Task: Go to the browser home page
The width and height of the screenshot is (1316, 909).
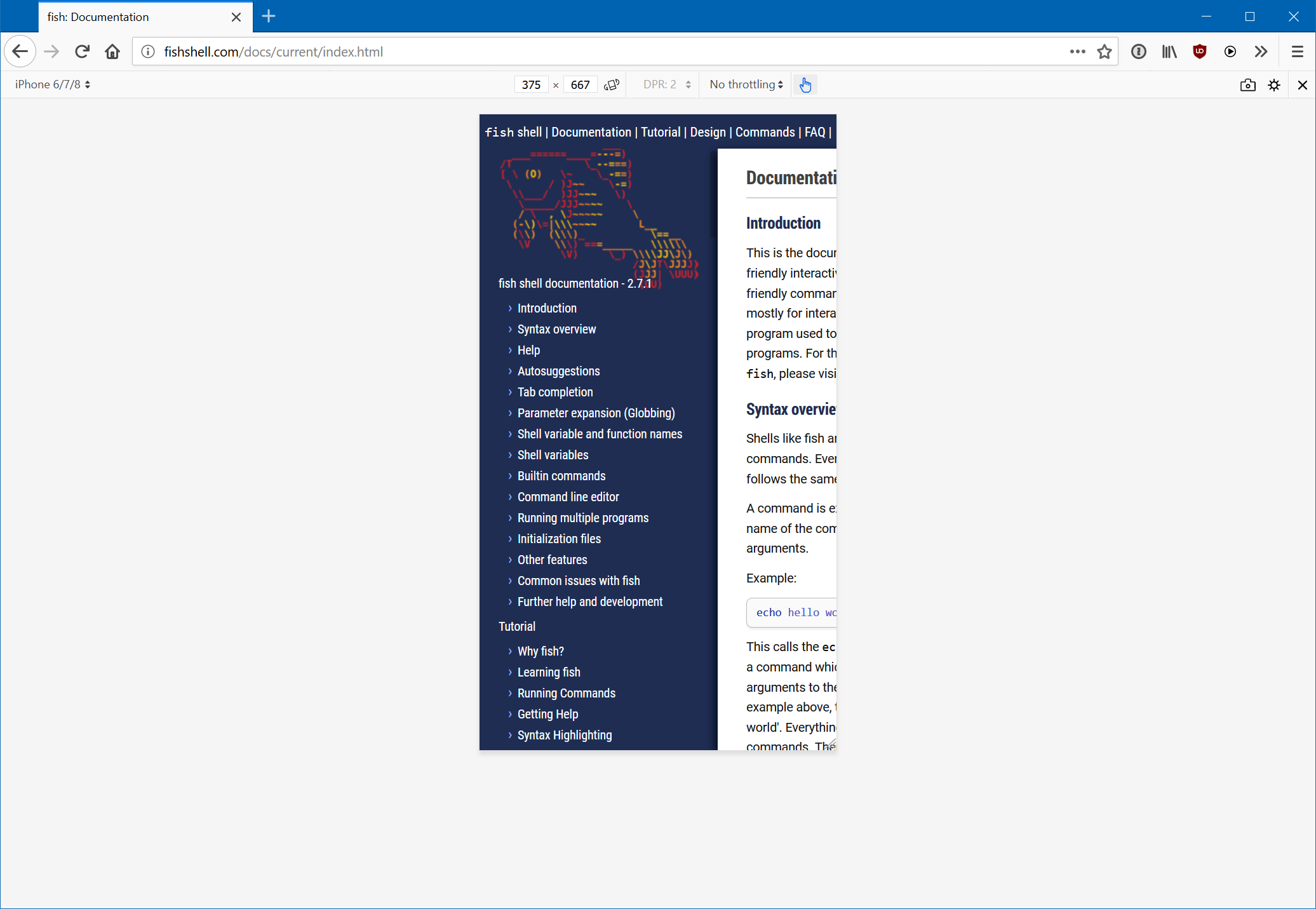Action: (x=112, y=51)
